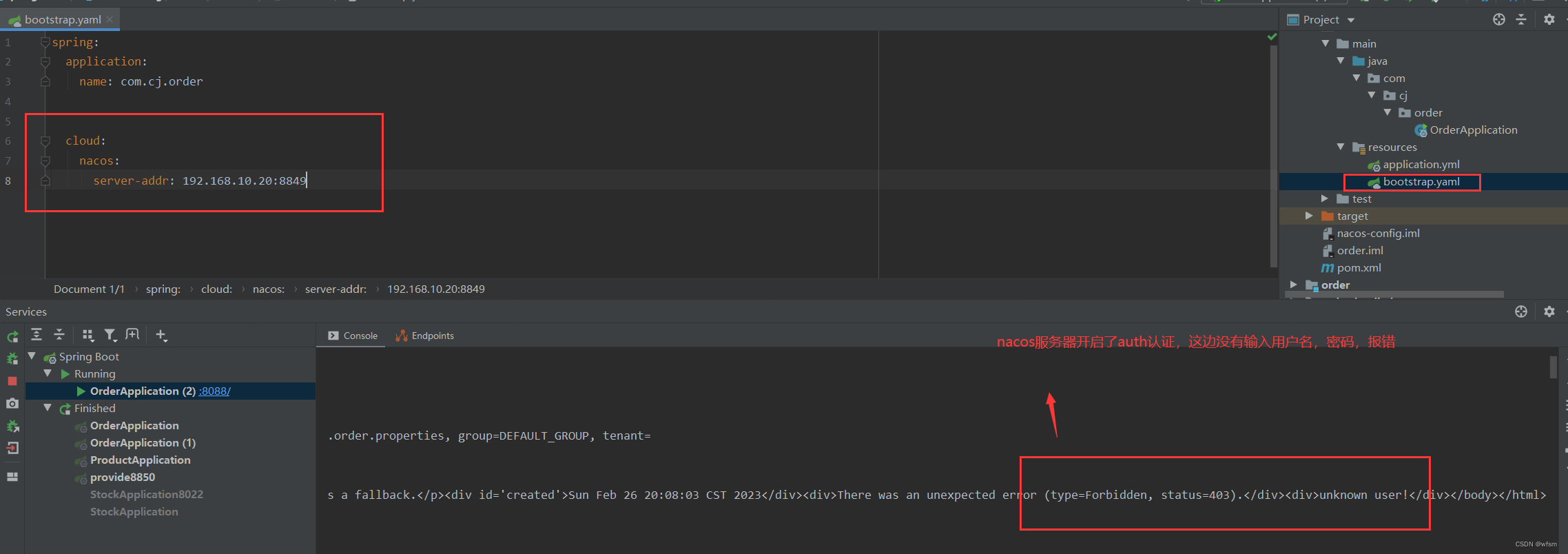
Task: Fold the spring: block in gutter
Action: click(x=45, y=42)
